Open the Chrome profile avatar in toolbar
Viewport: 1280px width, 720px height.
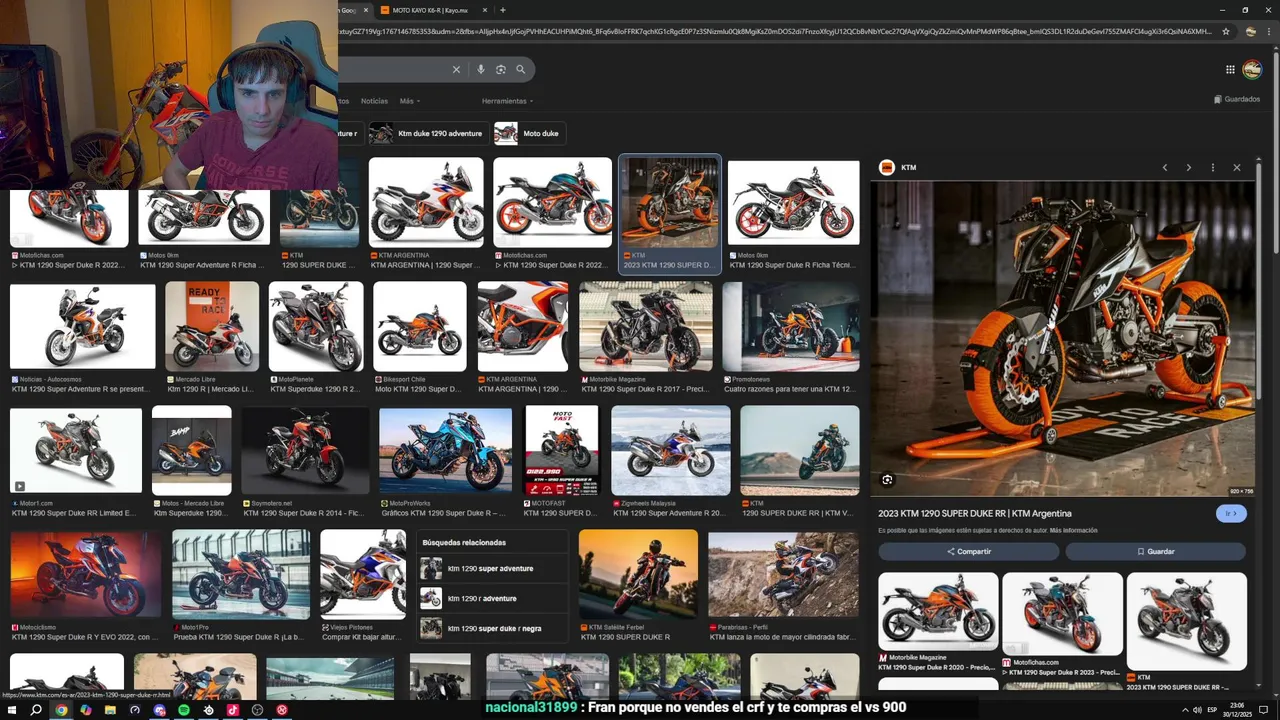tap(1250, 31)
